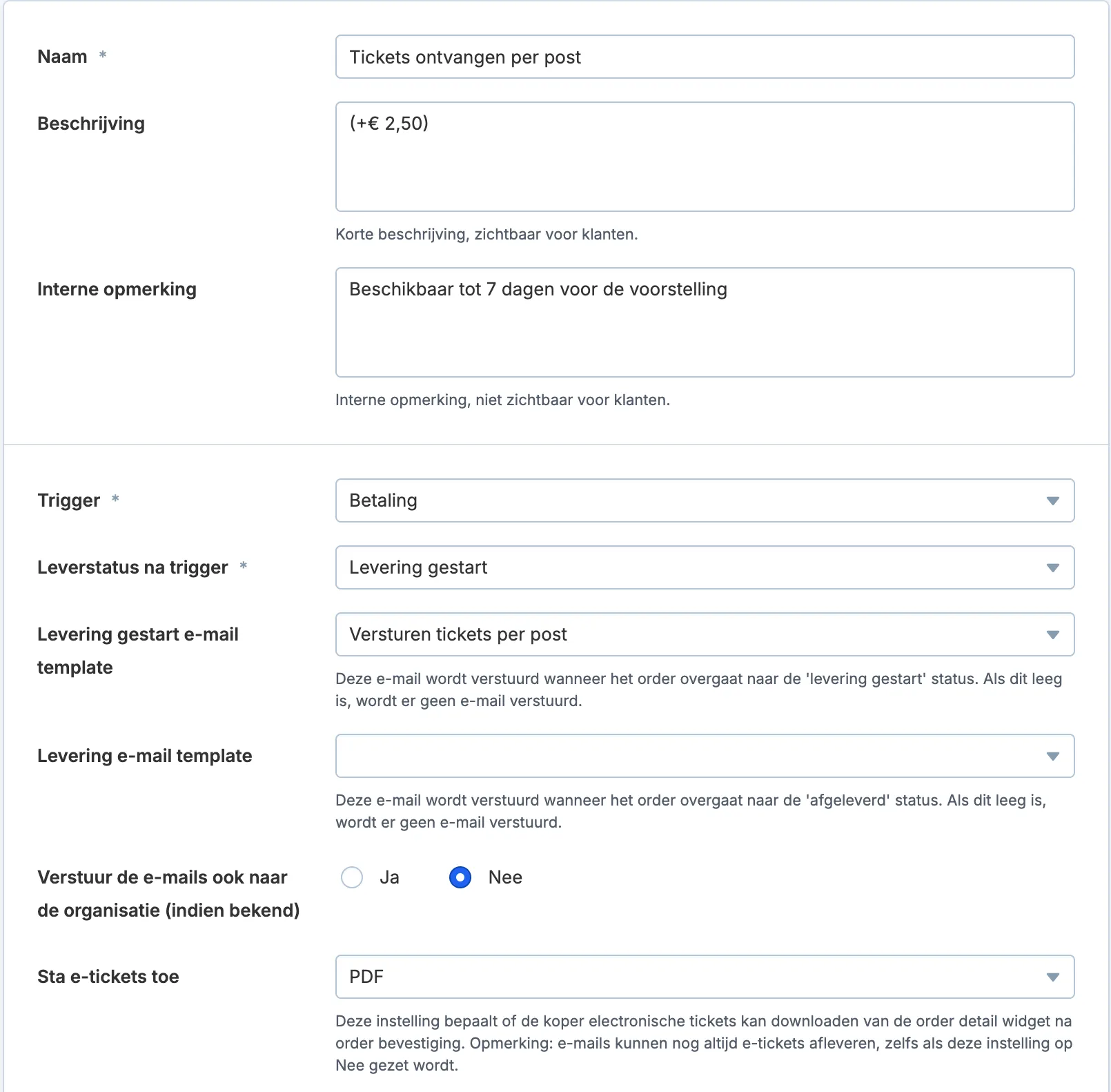Click the Naam input field

pyautogui.click(x=705, y=57)
